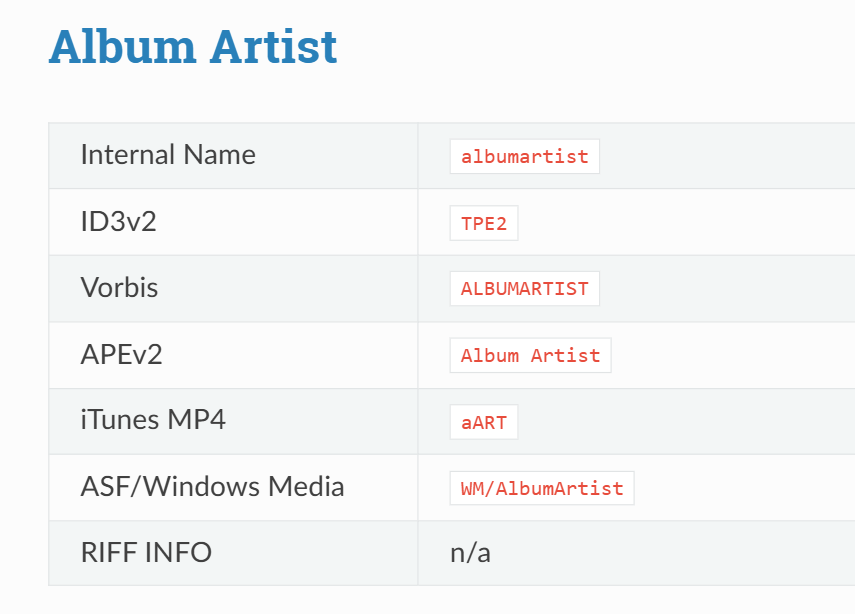Click the iTunes MP4 row label

(153, 420)
